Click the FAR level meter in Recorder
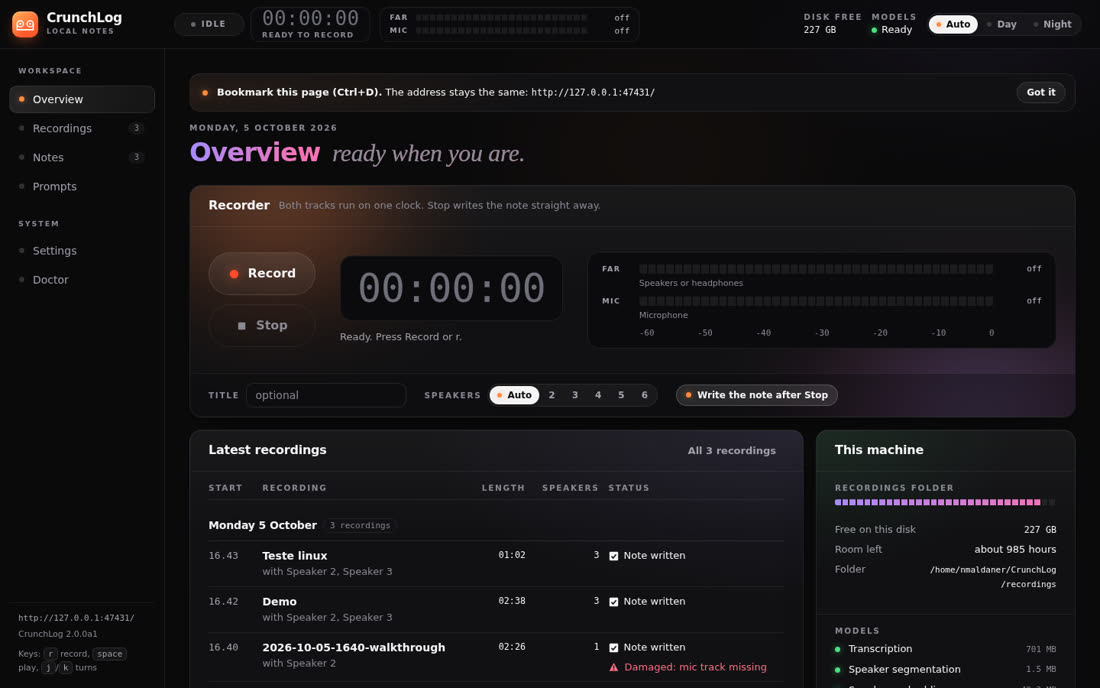Viewport: 1100px width, 688px height. click(x=816, y=269)
